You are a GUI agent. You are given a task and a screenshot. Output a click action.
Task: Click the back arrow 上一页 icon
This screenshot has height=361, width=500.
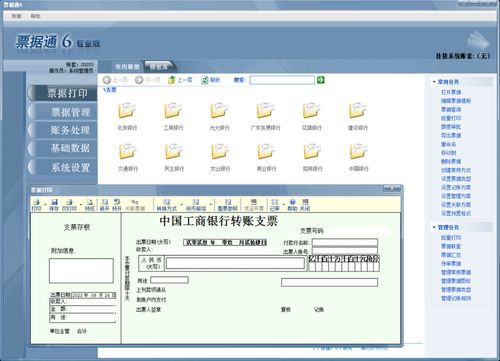click(x=106, y=80)
